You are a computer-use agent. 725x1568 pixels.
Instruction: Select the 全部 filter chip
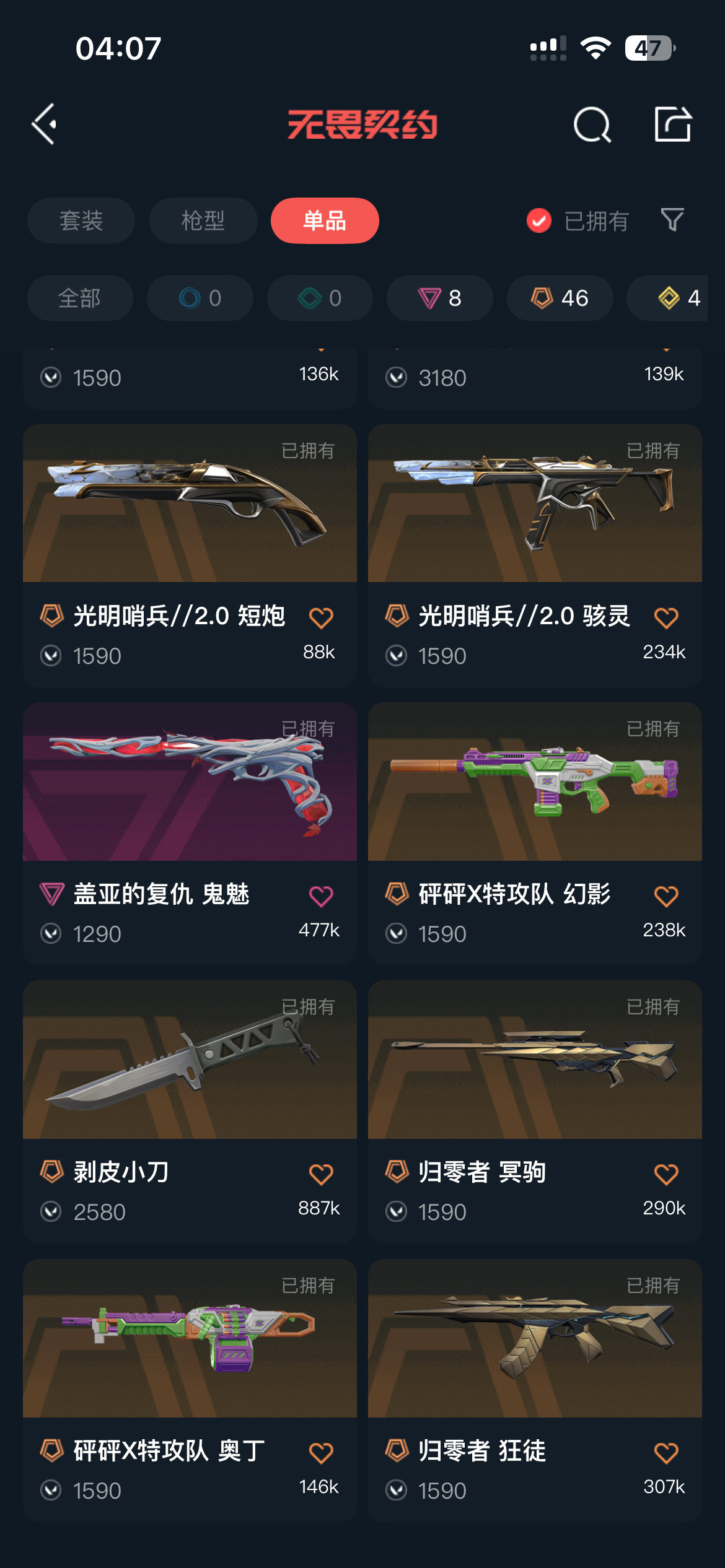pyautogui.click(x=80, y=298)
